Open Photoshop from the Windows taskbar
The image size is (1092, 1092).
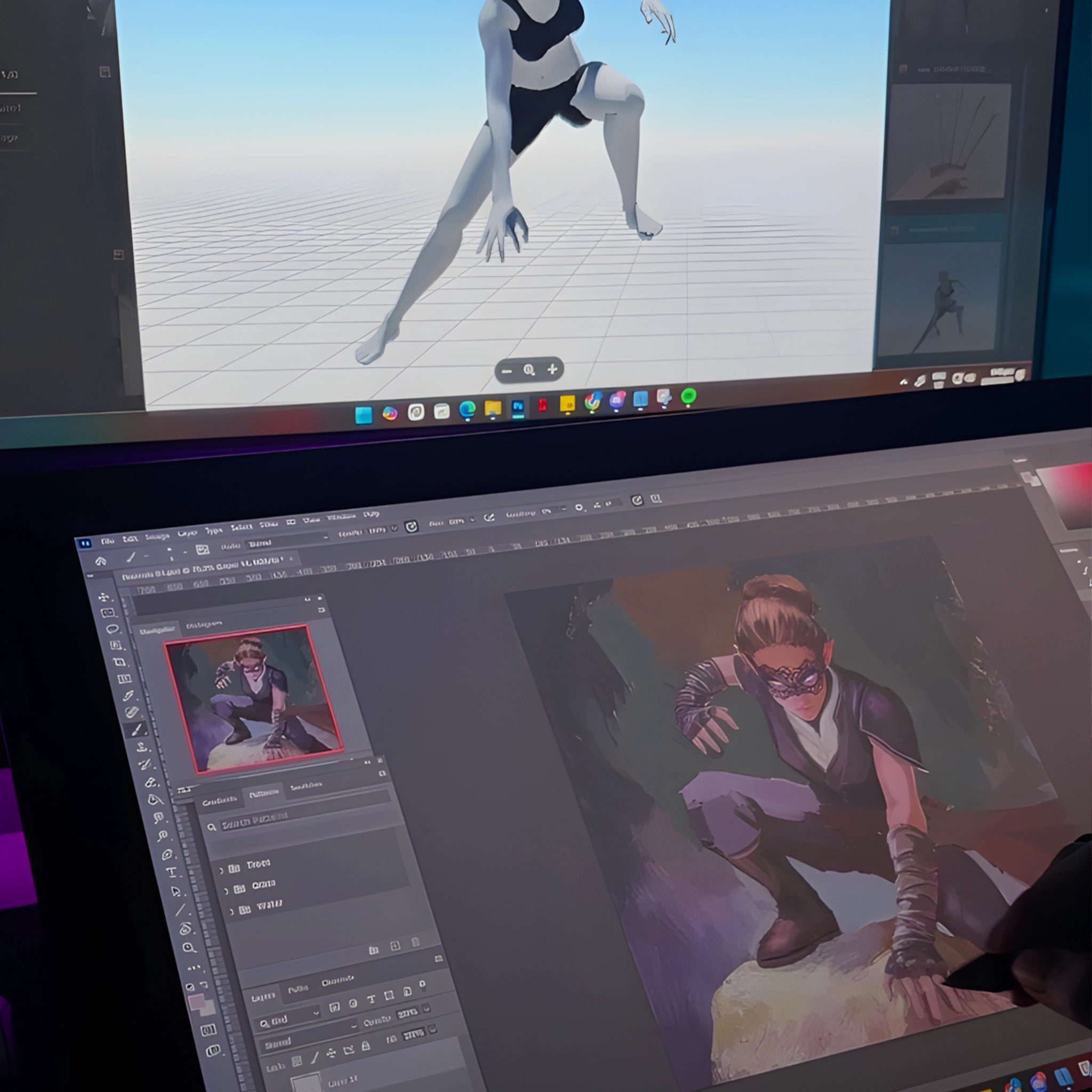tap(517, 407)
